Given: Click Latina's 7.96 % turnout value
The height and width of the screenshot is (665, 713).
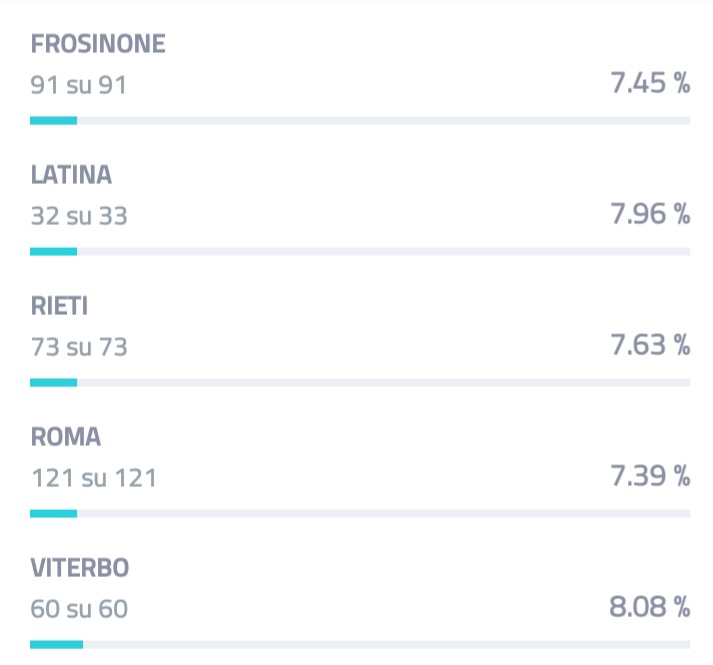Looking at the screenshot, I should 650,214.
